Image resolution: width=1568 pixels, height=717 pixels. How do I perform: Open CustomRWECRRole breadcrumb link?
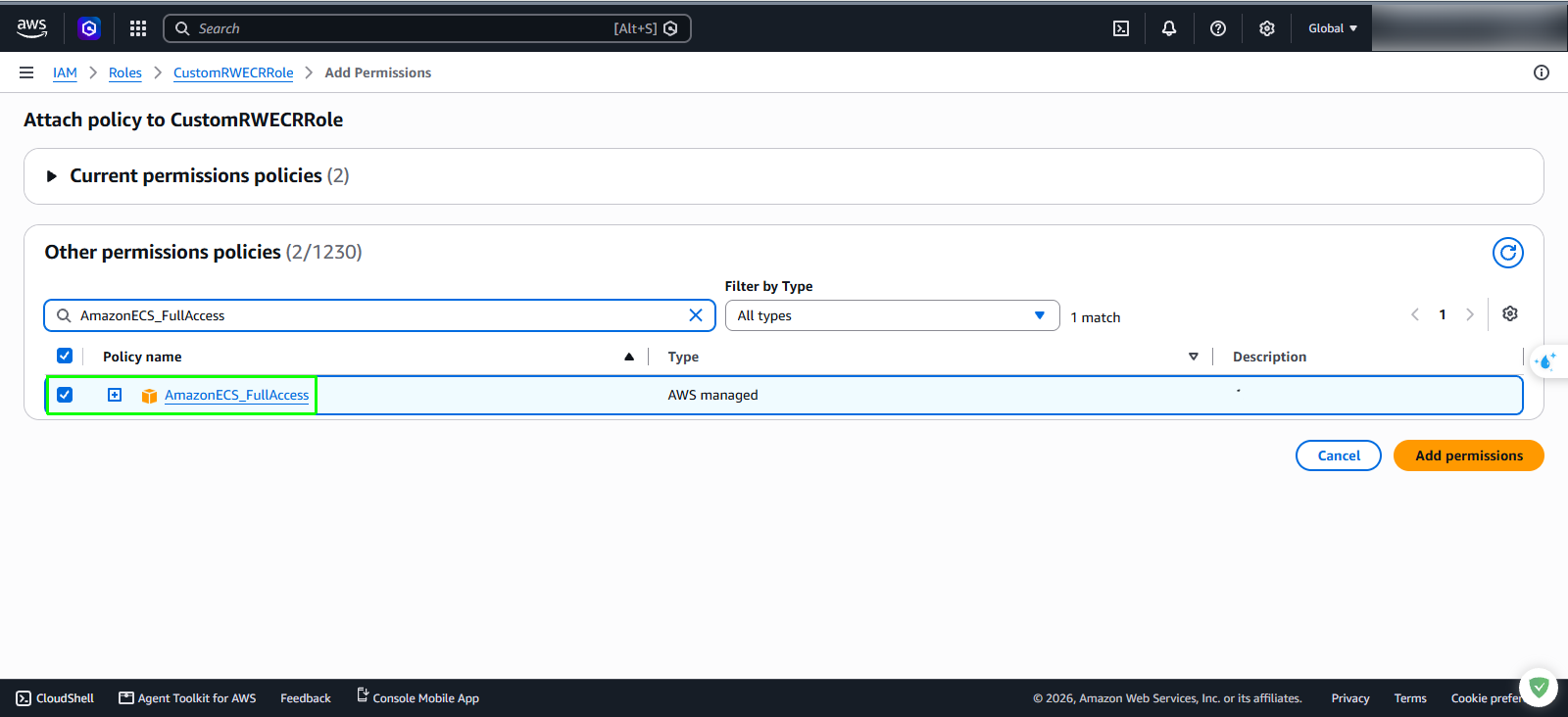233,72
